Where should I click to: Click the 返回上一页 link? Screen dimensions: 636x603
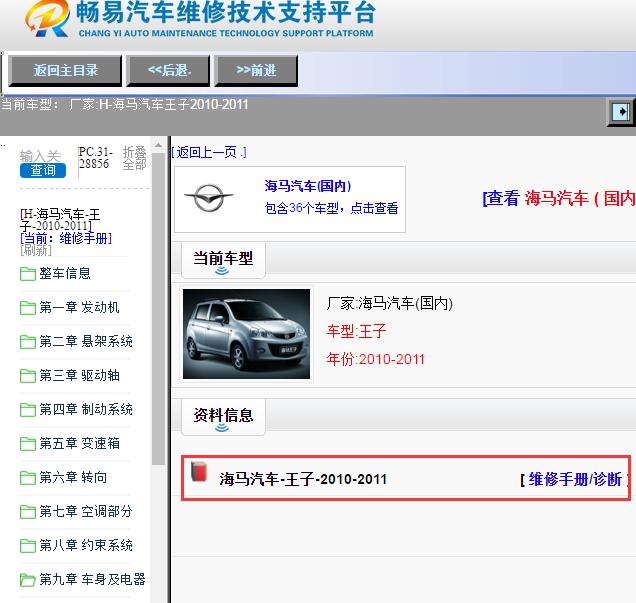pos(209,152)
